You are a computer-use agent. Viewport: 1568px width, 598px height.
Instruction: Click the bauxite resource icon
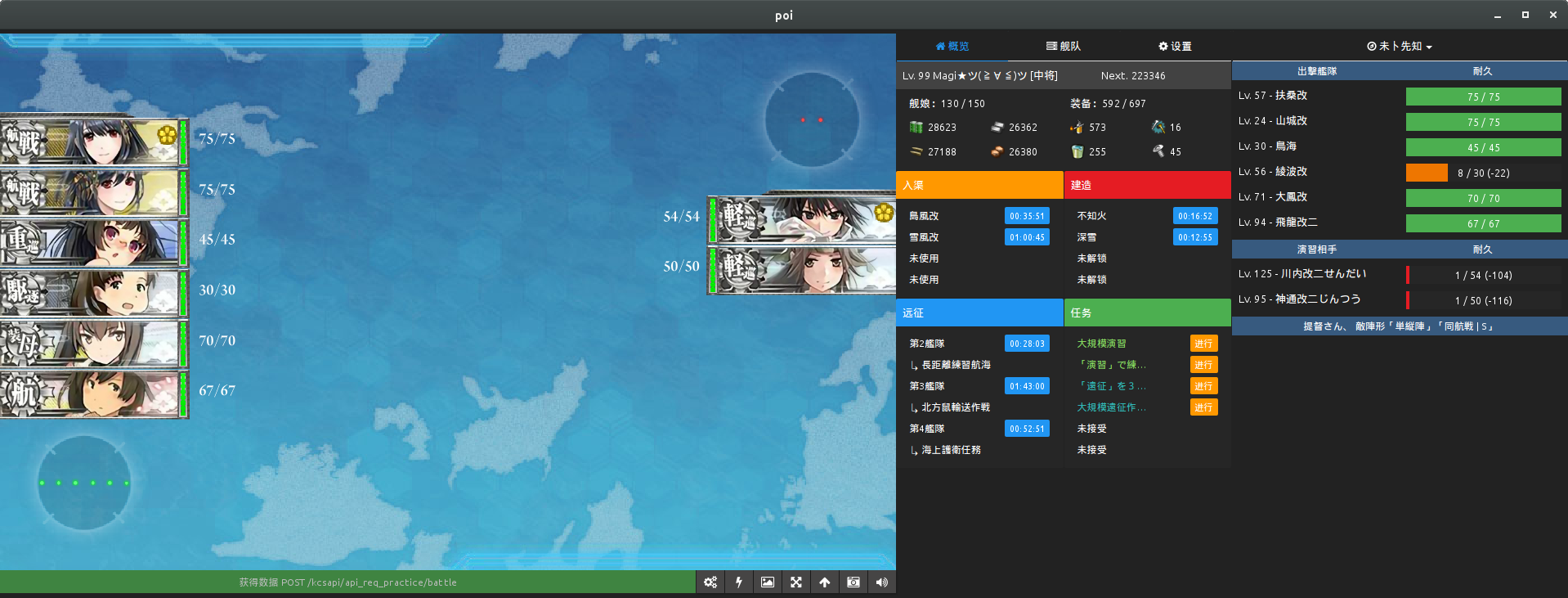pyautogui.click(x=997, y=151)
